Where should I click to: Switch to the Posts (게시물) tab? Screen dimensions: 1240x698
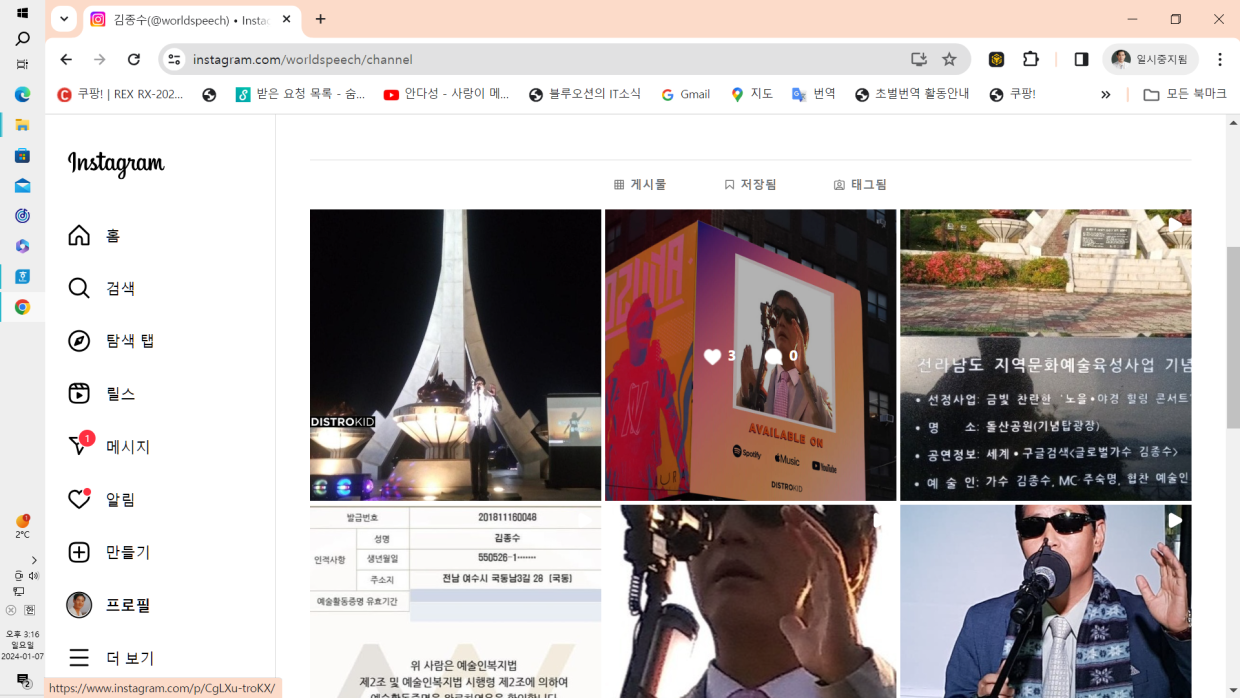pyautogui.click(x=640, y=185)
